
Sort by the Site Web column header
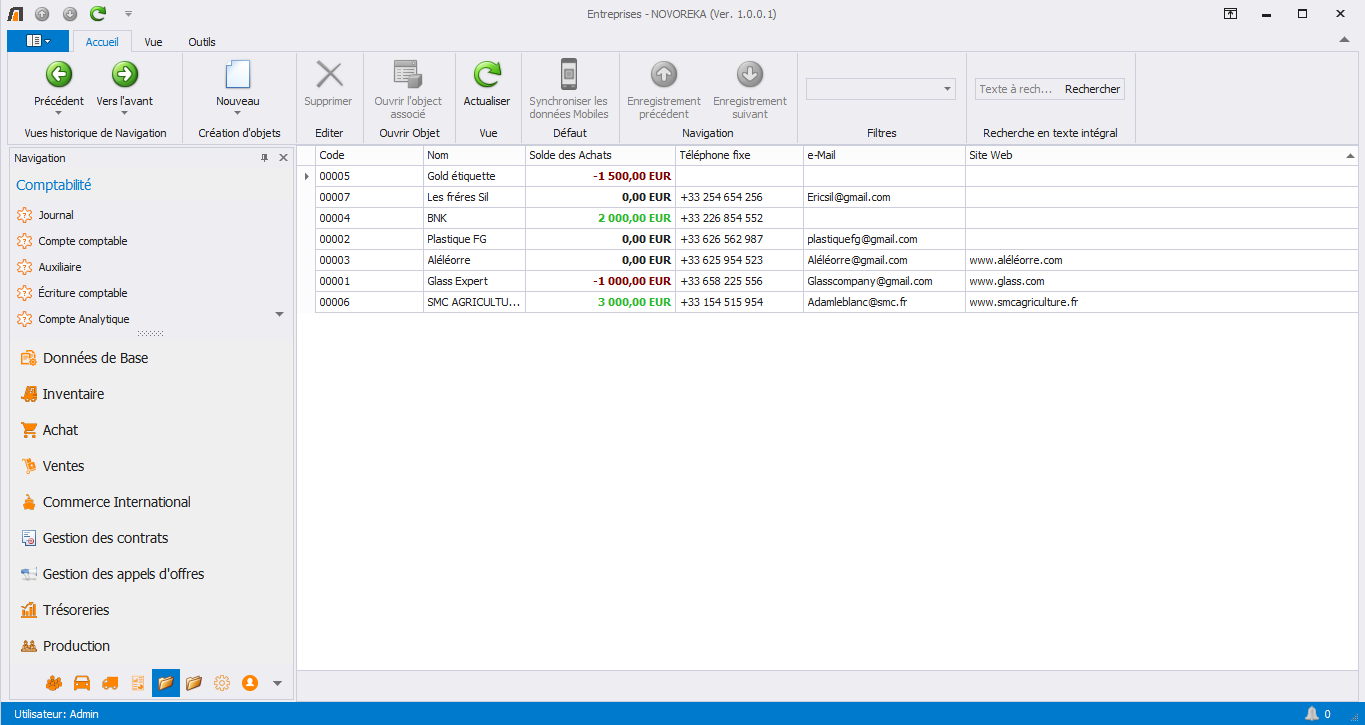click(1161, 155)
